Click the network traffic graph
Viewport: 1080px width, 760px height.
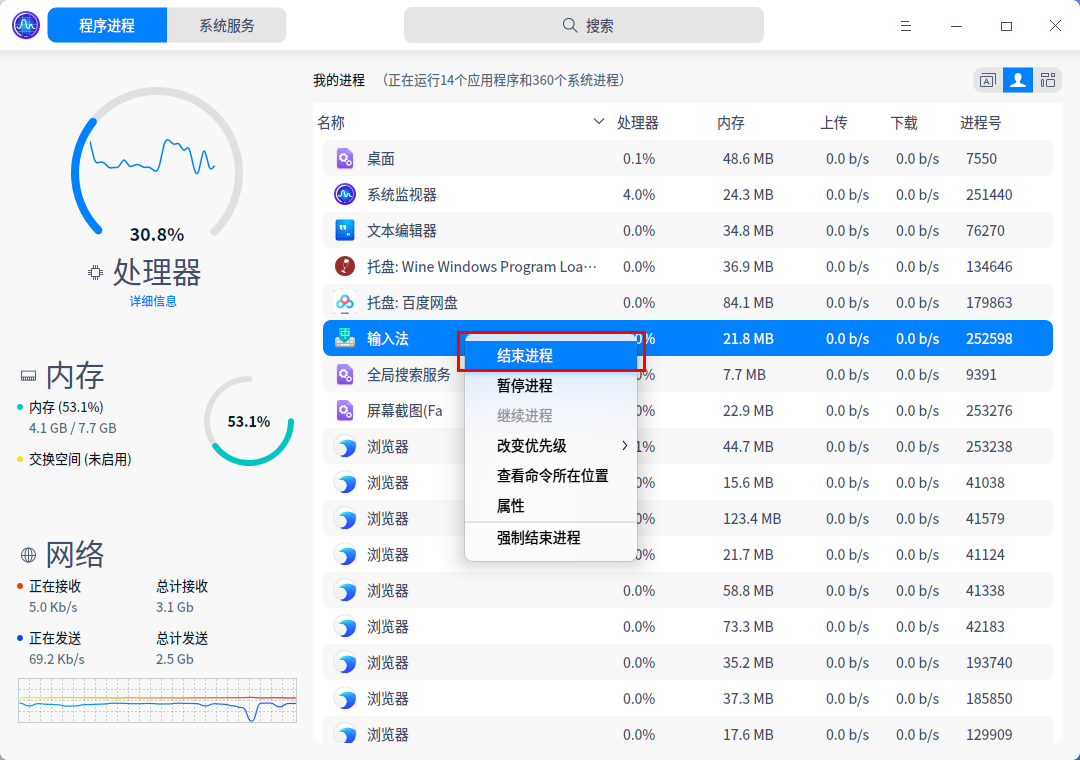tap(158, 700)
